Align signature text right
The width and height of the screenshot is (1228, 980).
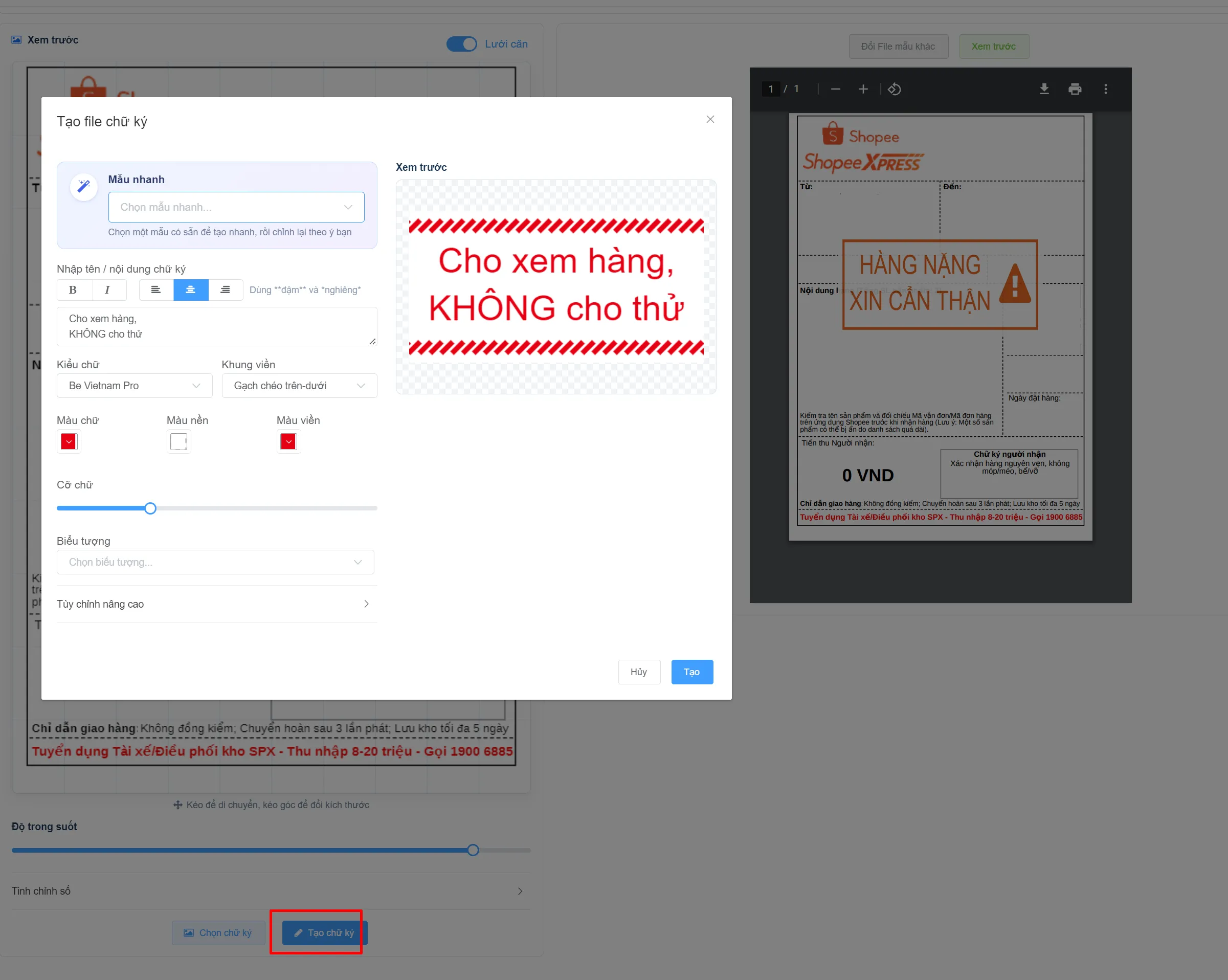coord(226,289)
